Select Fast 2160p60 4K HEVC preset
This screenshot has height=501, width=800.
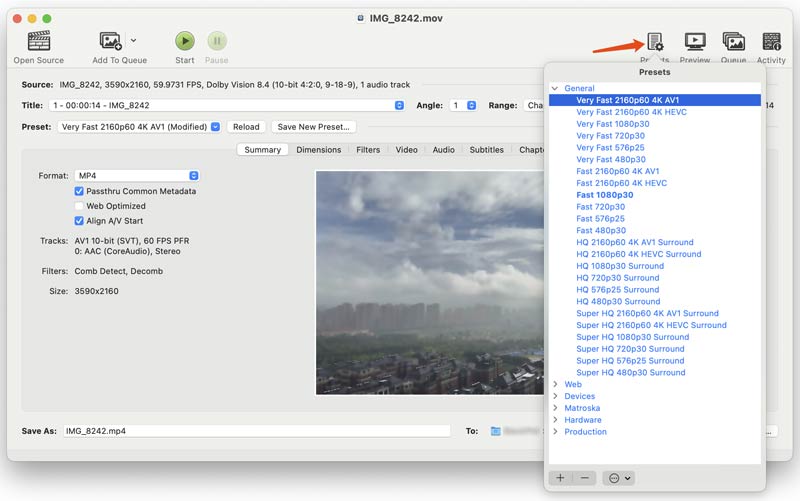(x=621, y=183)
